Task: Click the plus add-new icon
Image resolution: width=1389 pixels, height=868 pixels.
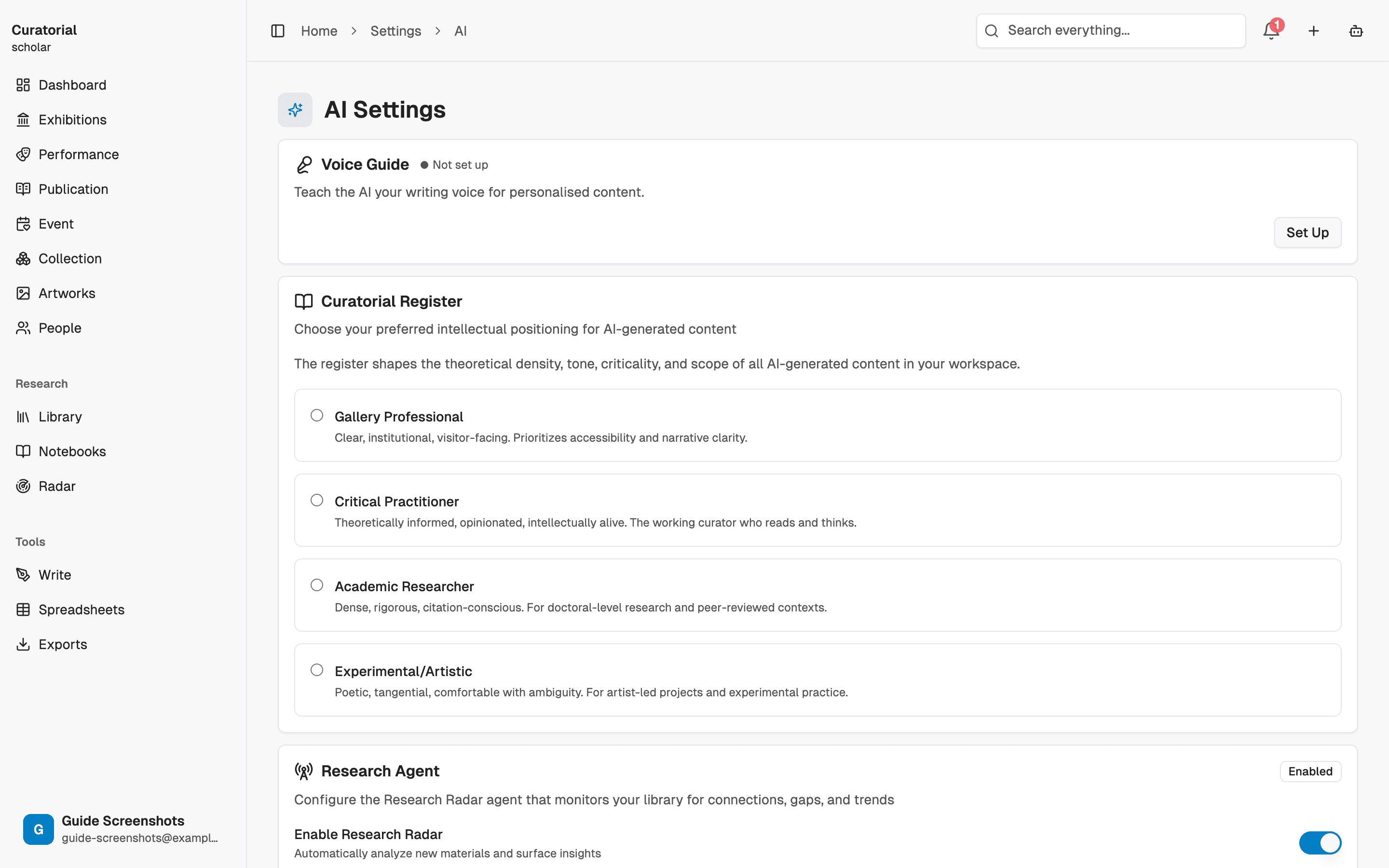Action: pyautogui.click(x=1313, y=31)
